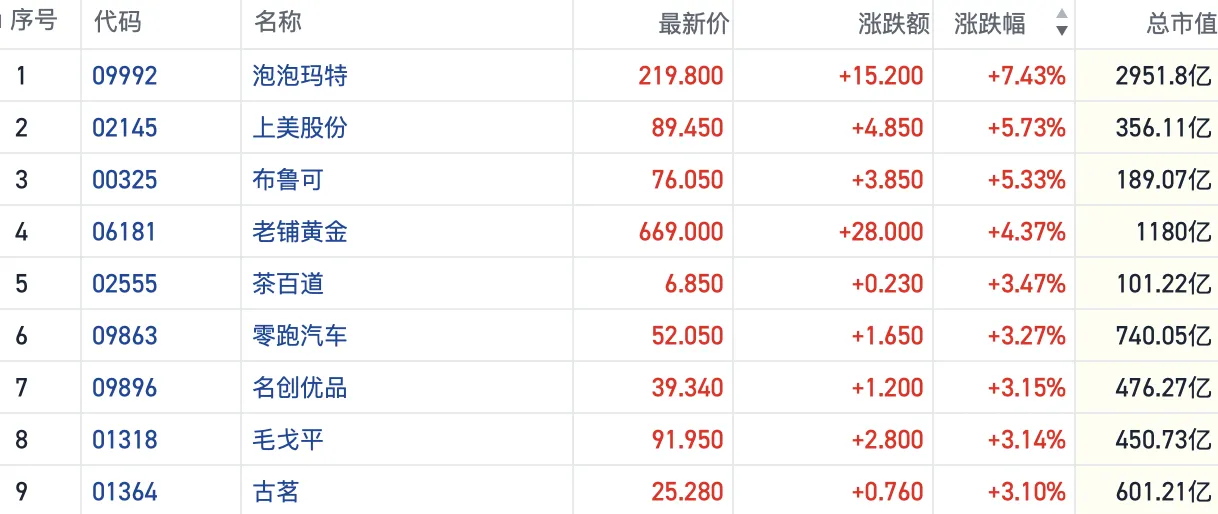1218x514 pixels.
Task: Open stock 上美股份 details
Action: point(300,128)
